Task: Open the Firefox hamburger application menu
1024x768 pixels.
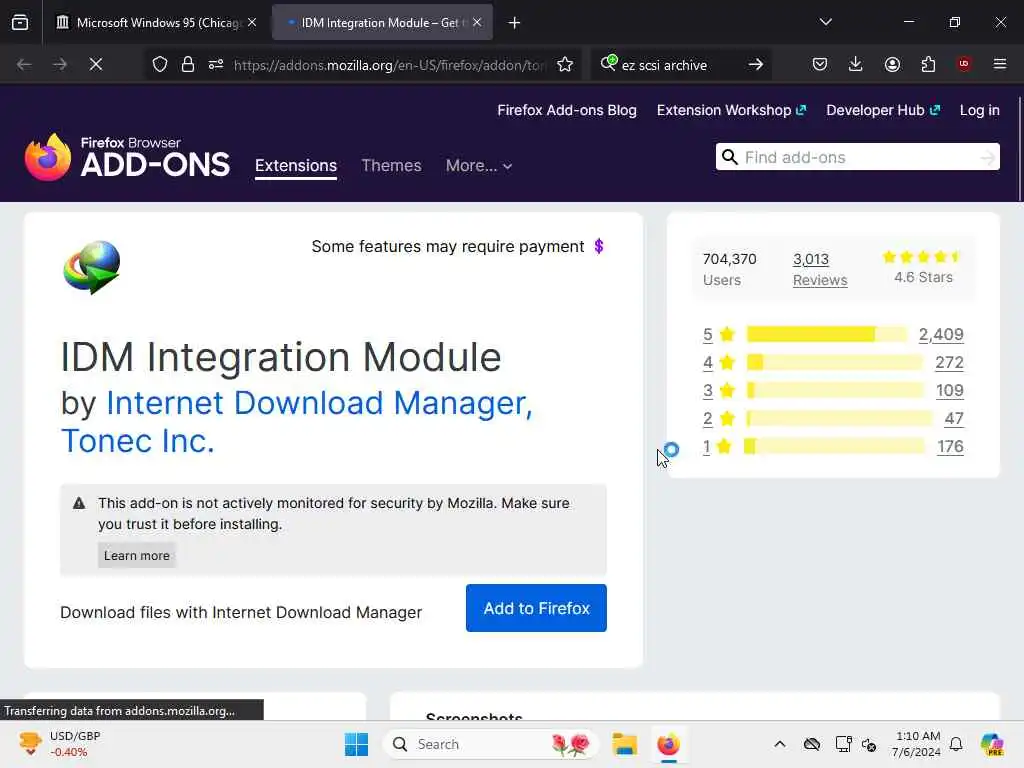Action: [x=1000, y=64]
